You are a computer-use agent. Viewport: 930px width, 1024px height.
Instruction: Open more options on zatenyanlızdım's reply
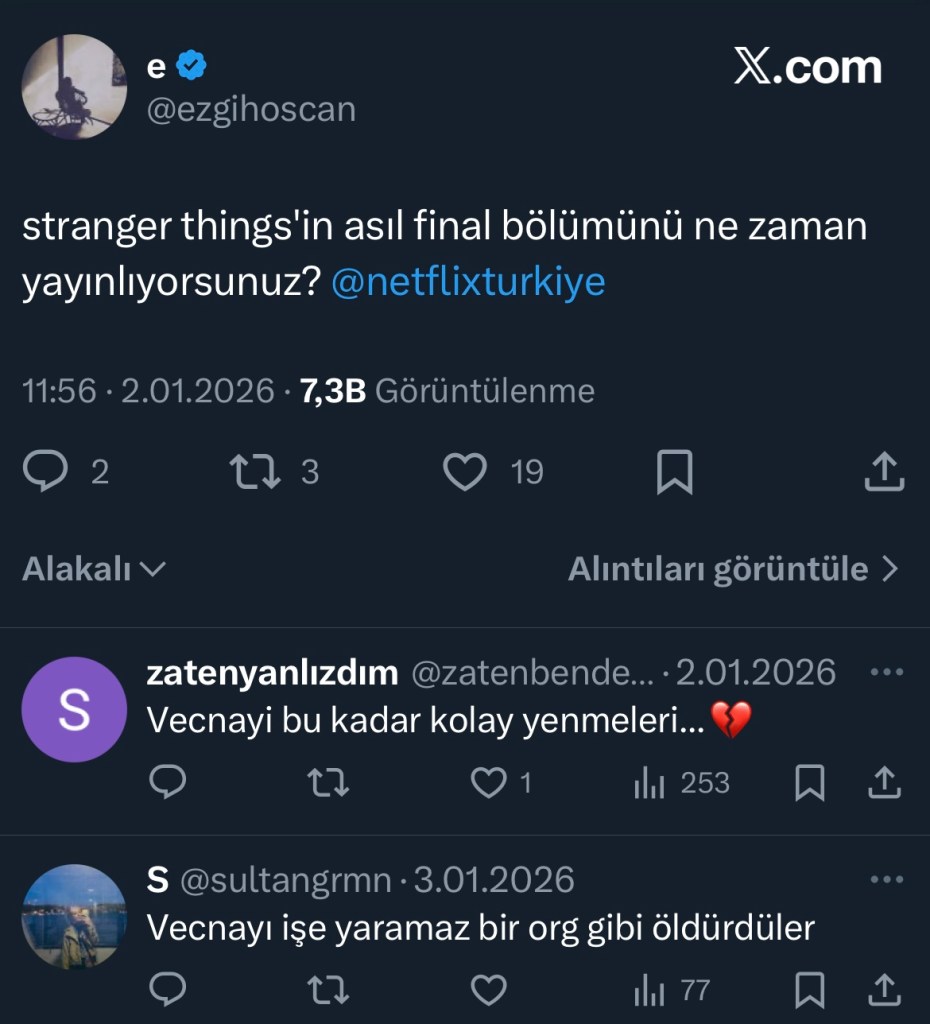pyautogui.click(x=886, y=672)
